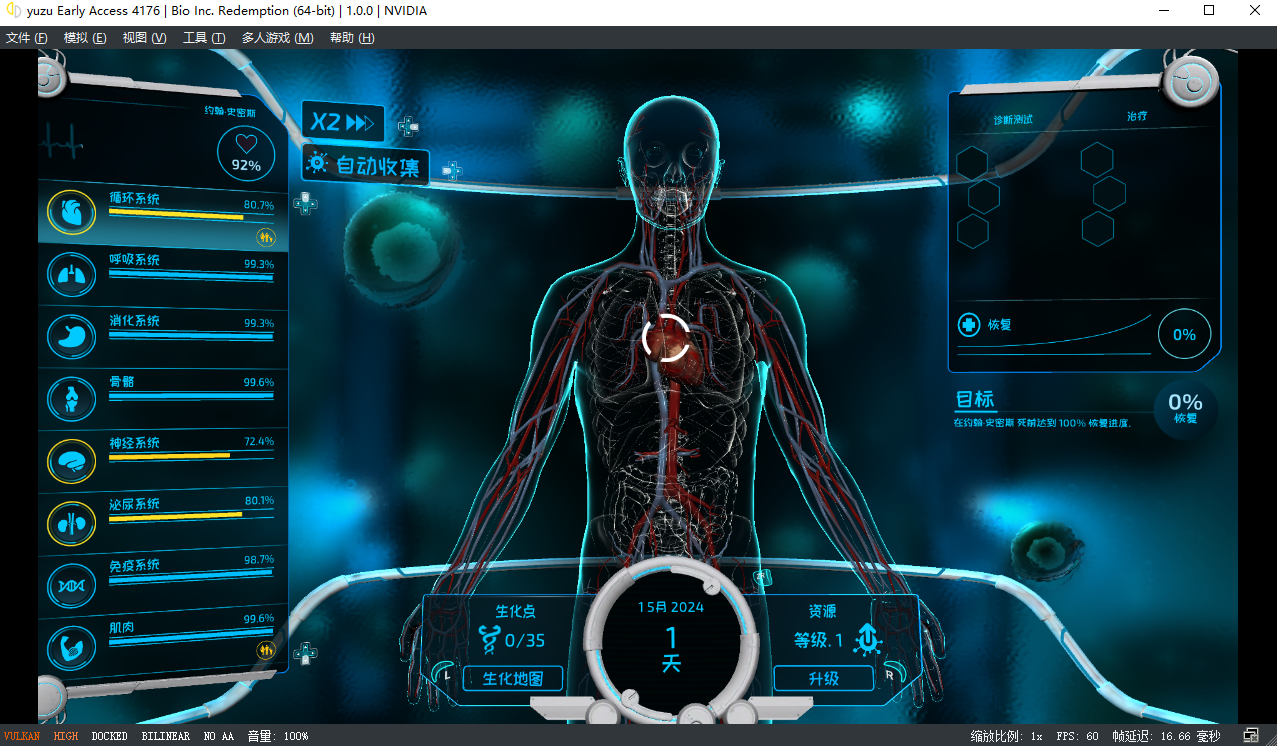Open the 模拟 (E) menu
The width and height of the screenshot is (1277, 746).
click(85, 38)
